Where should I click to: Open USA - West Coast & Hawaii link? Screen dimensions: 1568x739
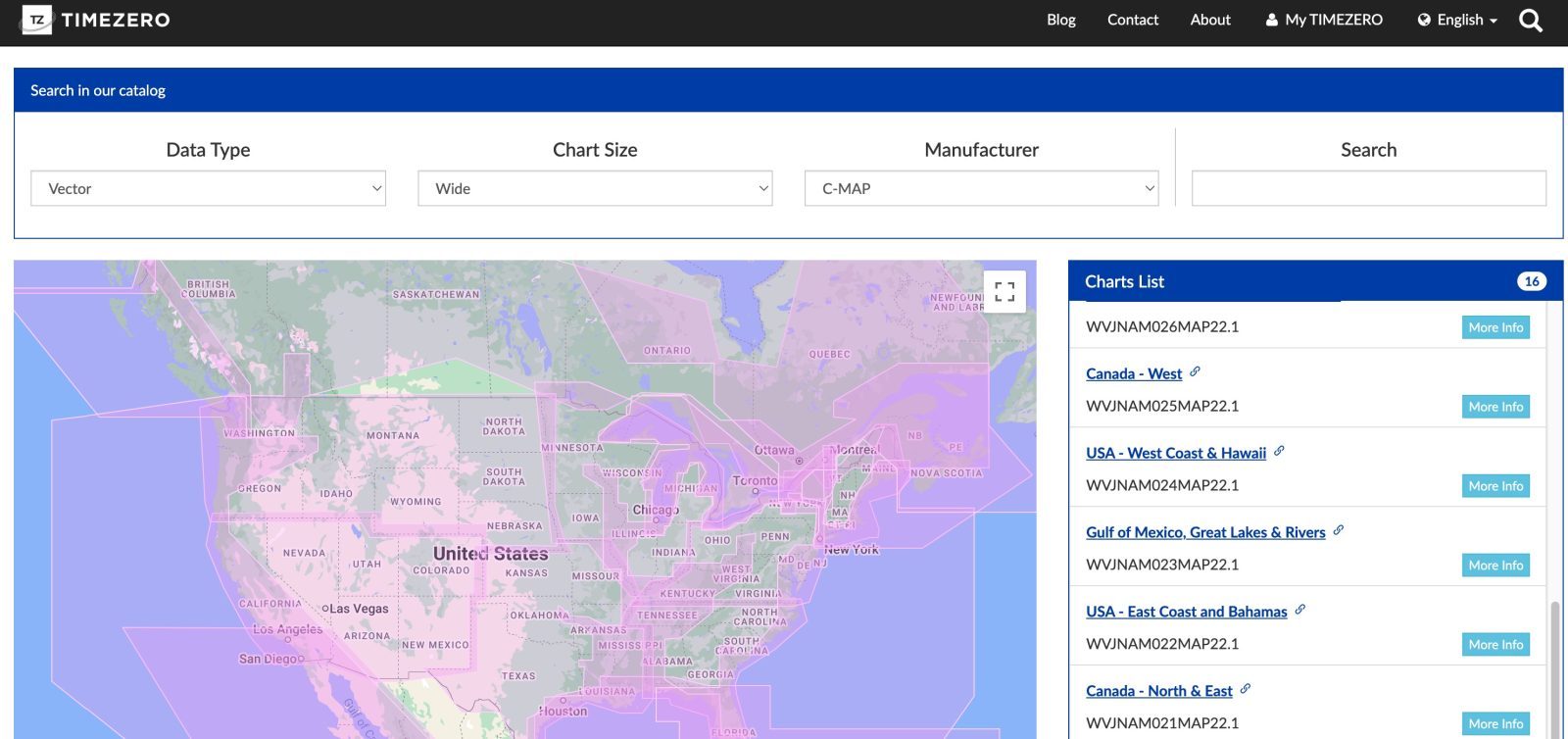pyautogui.click(x=1176, y=453)
